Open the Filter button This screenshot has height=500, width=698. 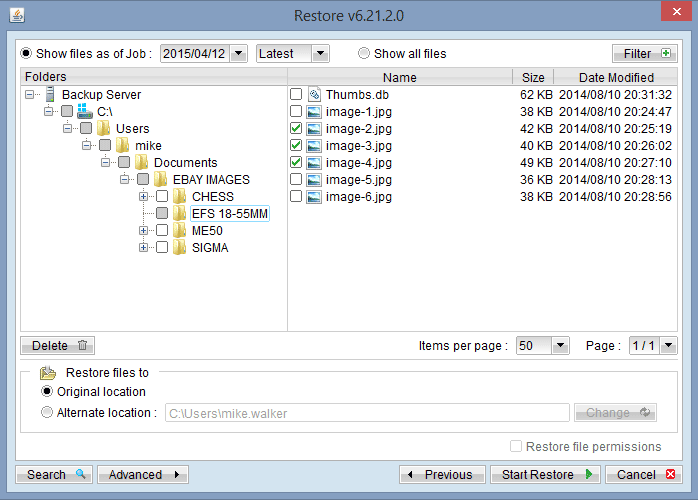tap(644, 53)
